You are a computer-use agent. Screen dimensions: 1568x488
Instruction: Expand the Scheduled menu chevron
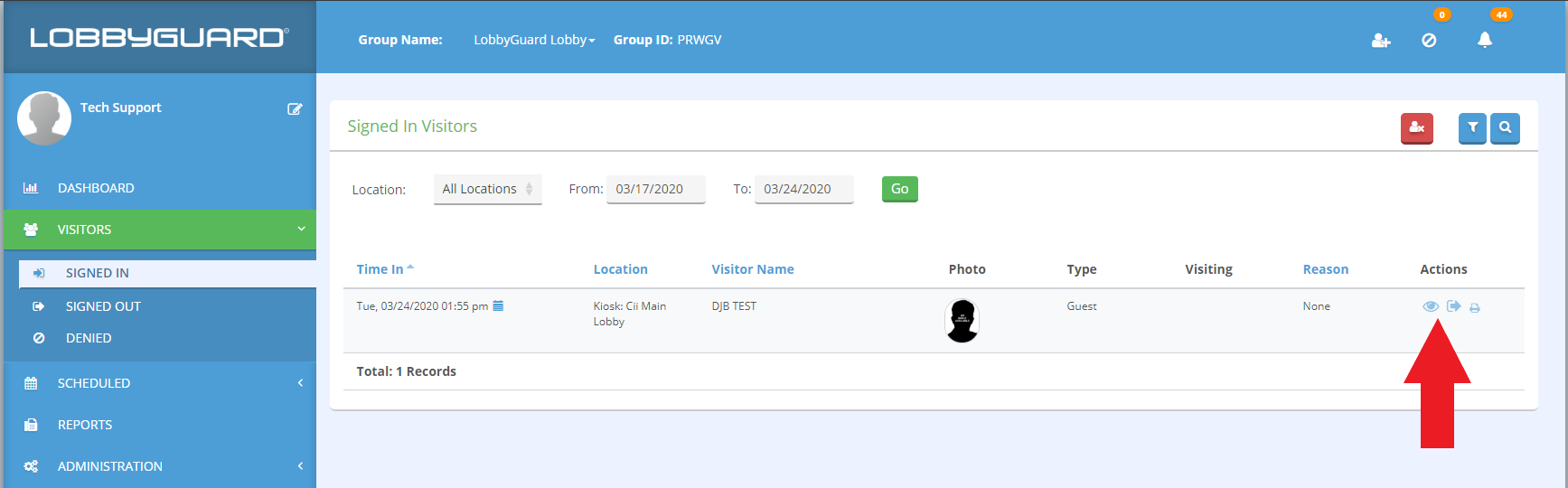click(x=300, y=383)
